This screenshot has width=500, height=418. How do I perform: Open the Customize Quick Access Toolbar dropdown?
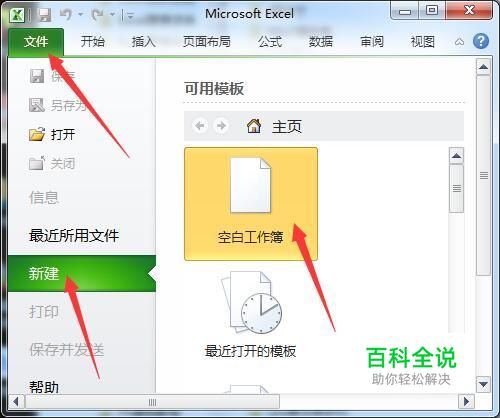(131, 16)
